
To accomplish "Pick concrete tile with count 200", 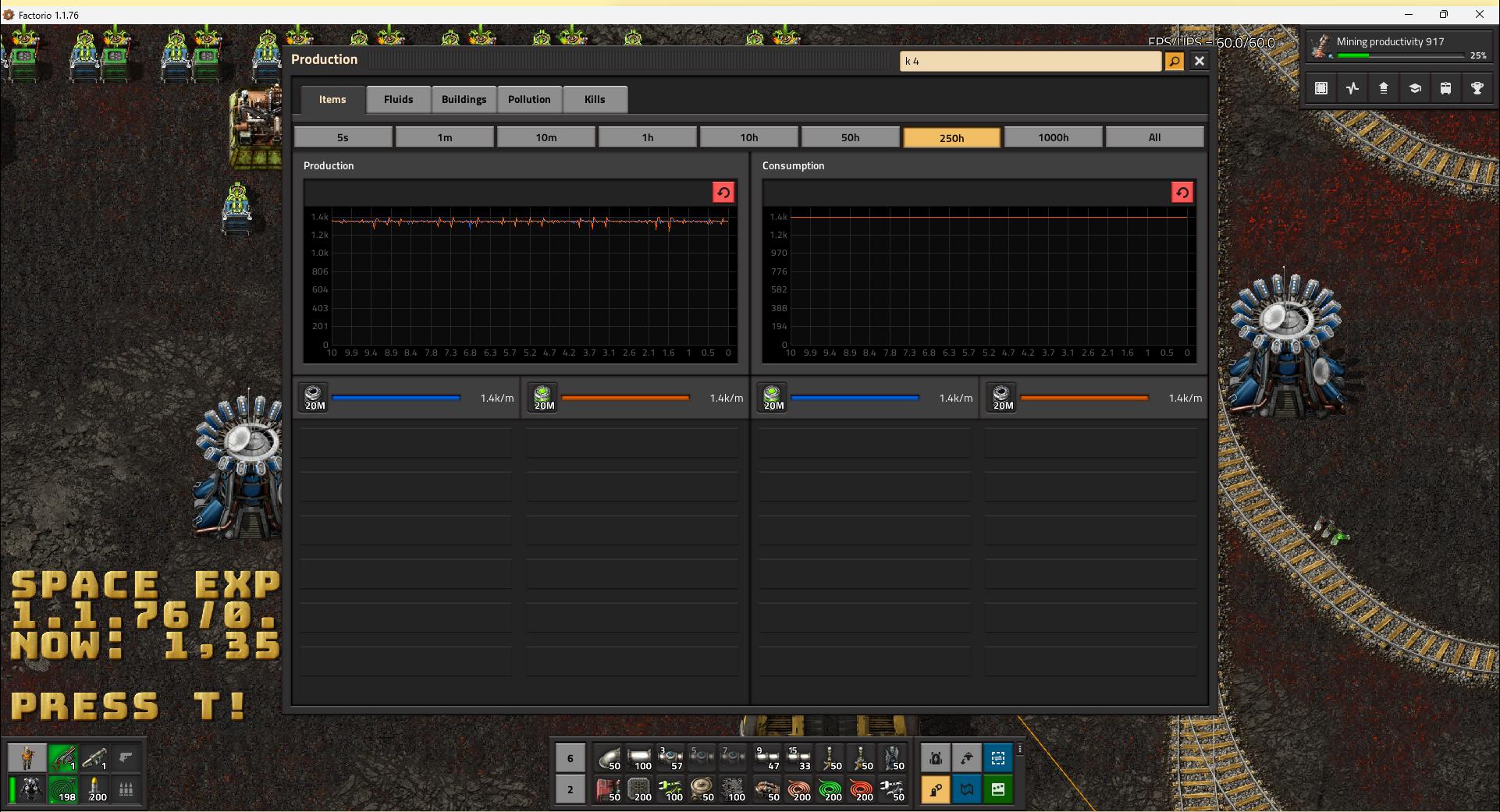I will point(639,789).
